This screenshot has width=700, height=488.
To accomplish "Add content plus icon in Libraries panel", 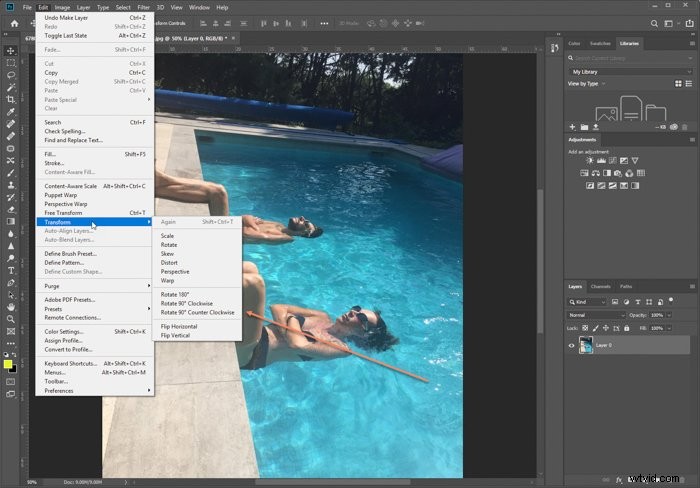I will [x=572, y=127].
